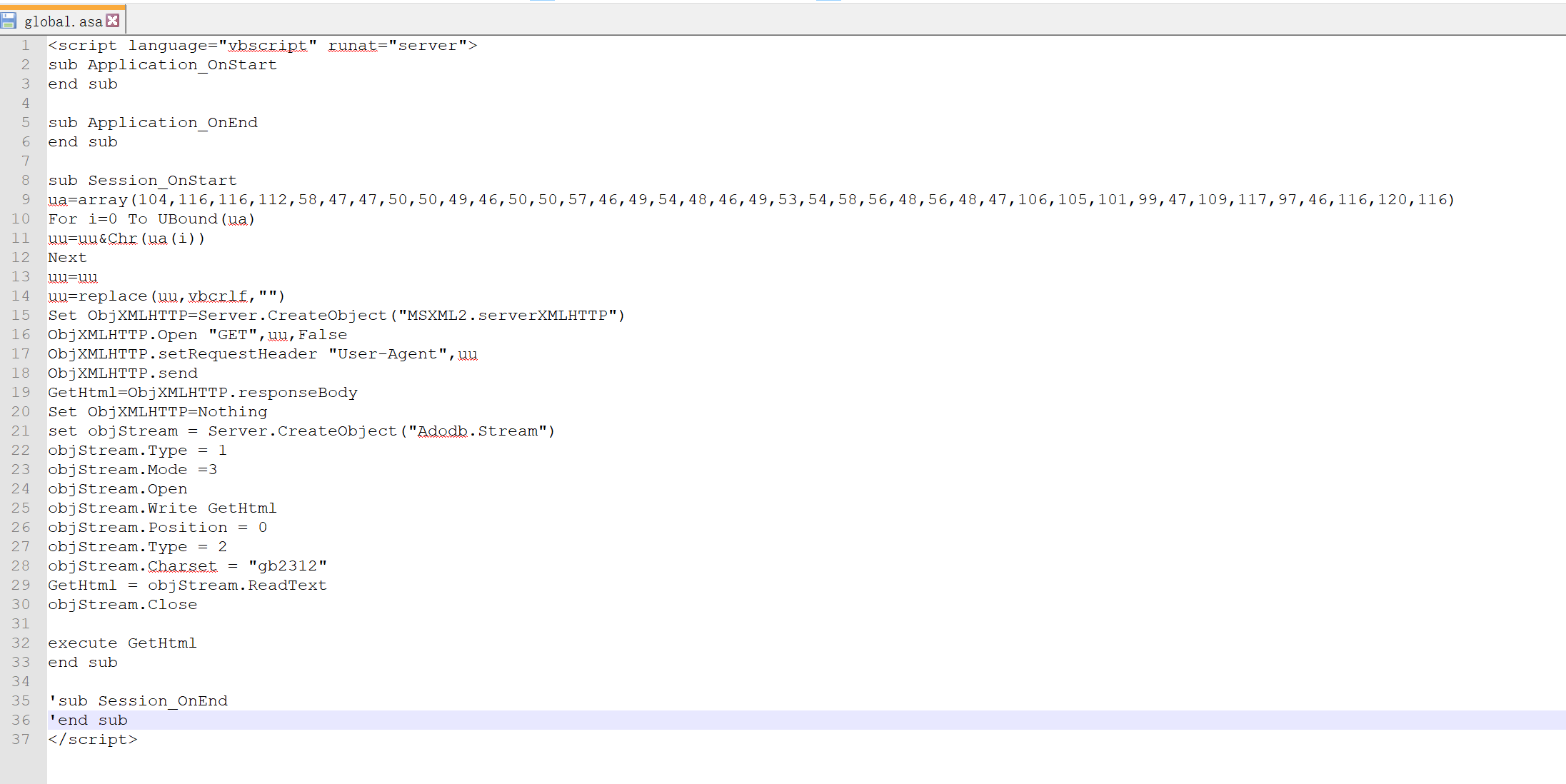
Task: Click the highlighted "'end sub" comment line
Action: (88, 720)
